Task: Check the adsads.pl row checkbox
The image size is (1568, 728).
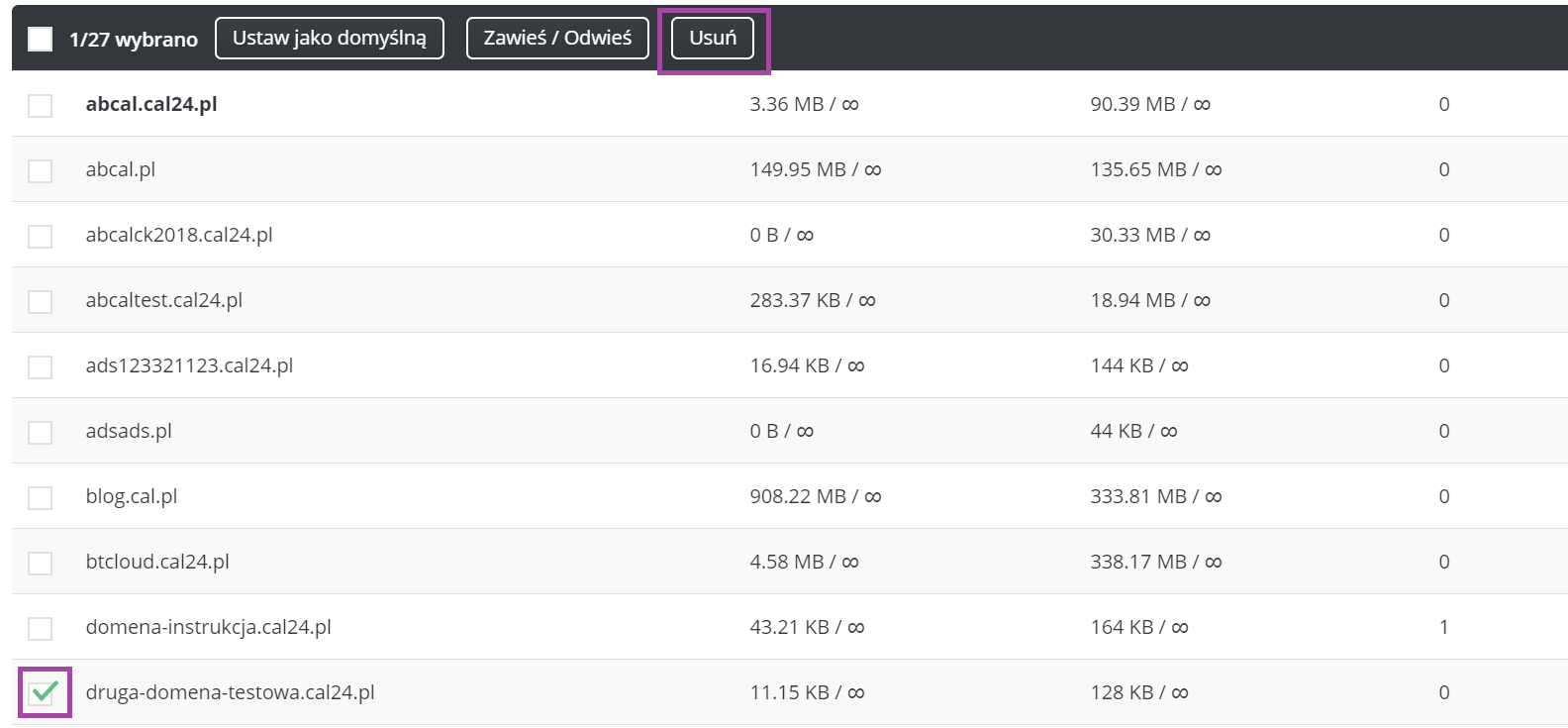Action: pyautogui.click(x=40, y=432)
